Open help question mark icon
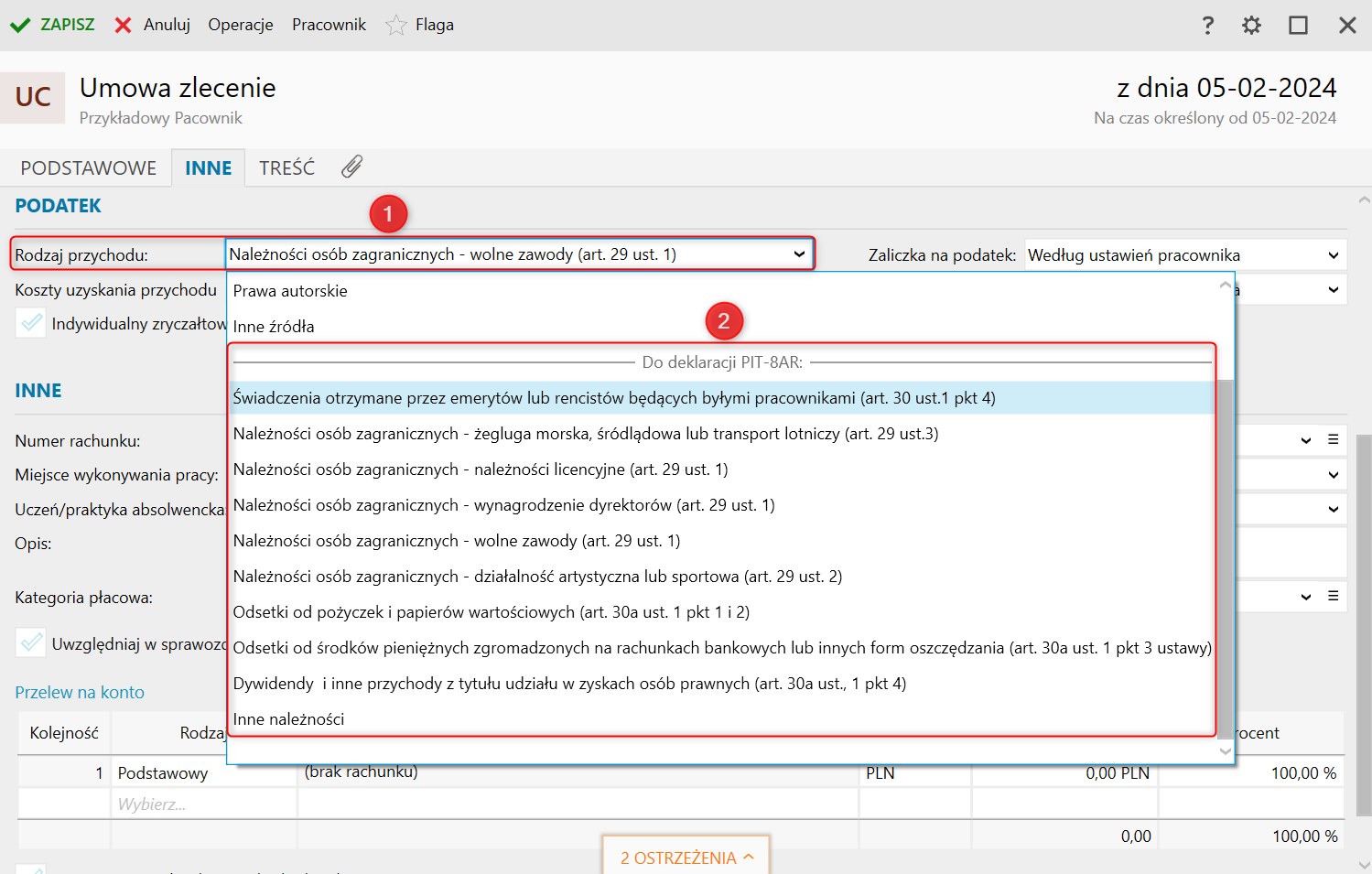1372x874 pixels. 1208,25
